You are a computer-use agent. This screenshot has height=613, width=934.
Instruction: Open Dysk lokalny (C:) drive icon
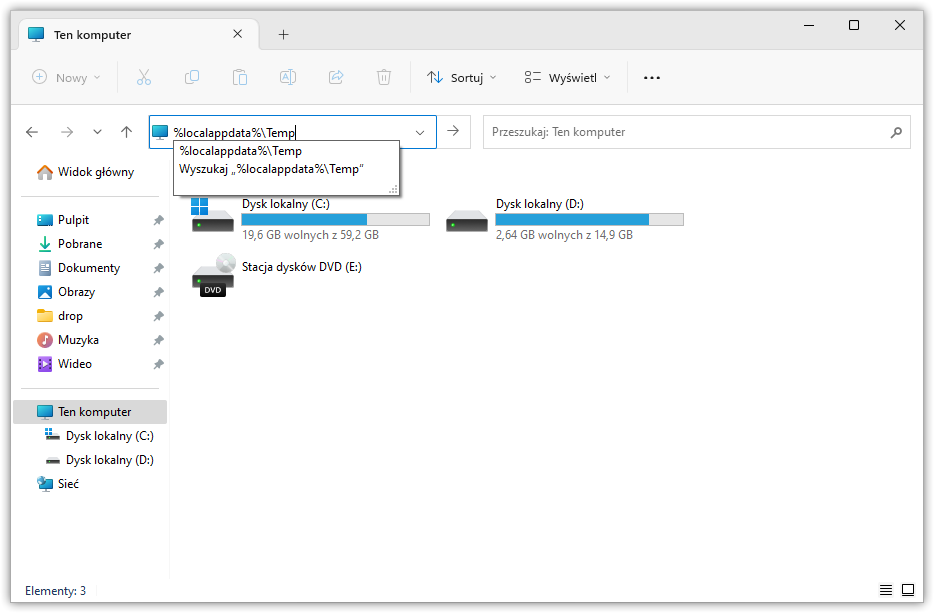coord(212,216)
